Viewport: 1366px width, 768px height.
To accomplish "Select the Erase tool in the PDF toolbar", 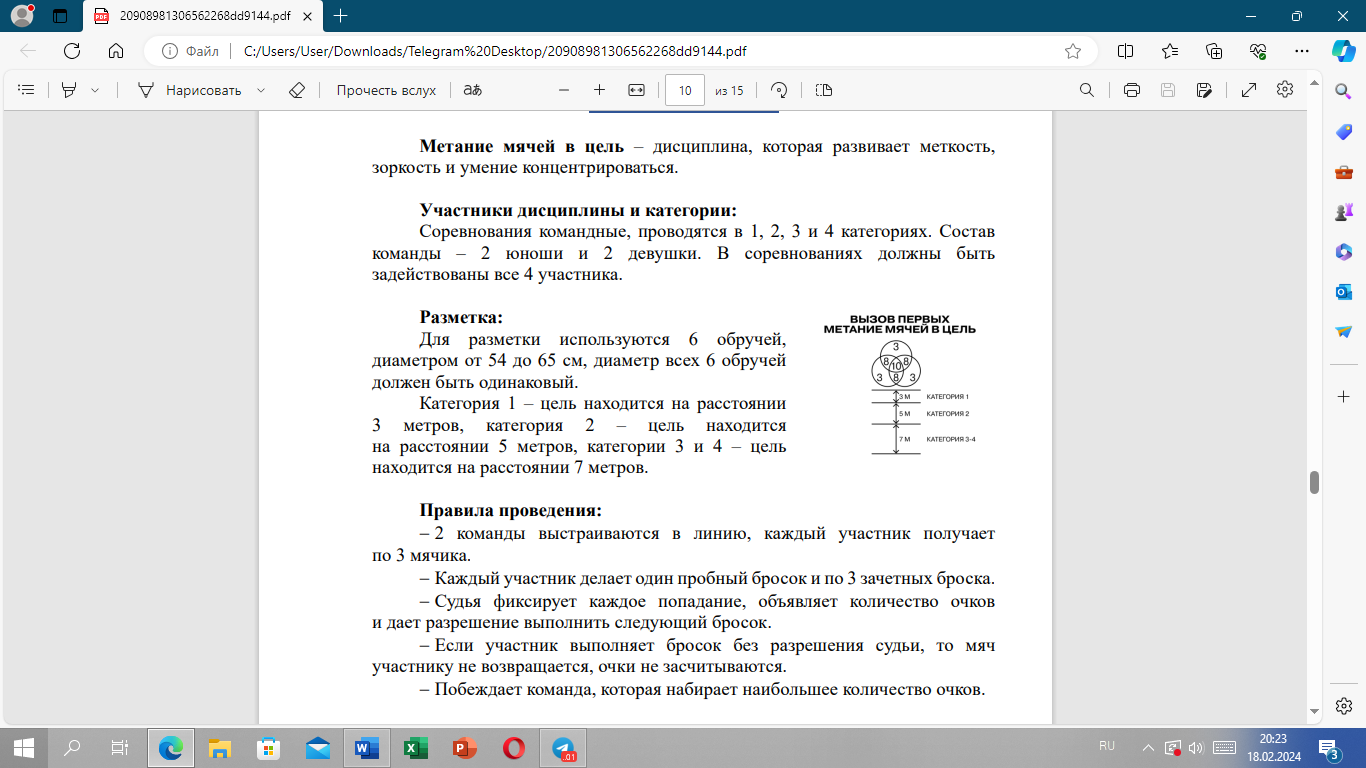I will coord(296,90).
